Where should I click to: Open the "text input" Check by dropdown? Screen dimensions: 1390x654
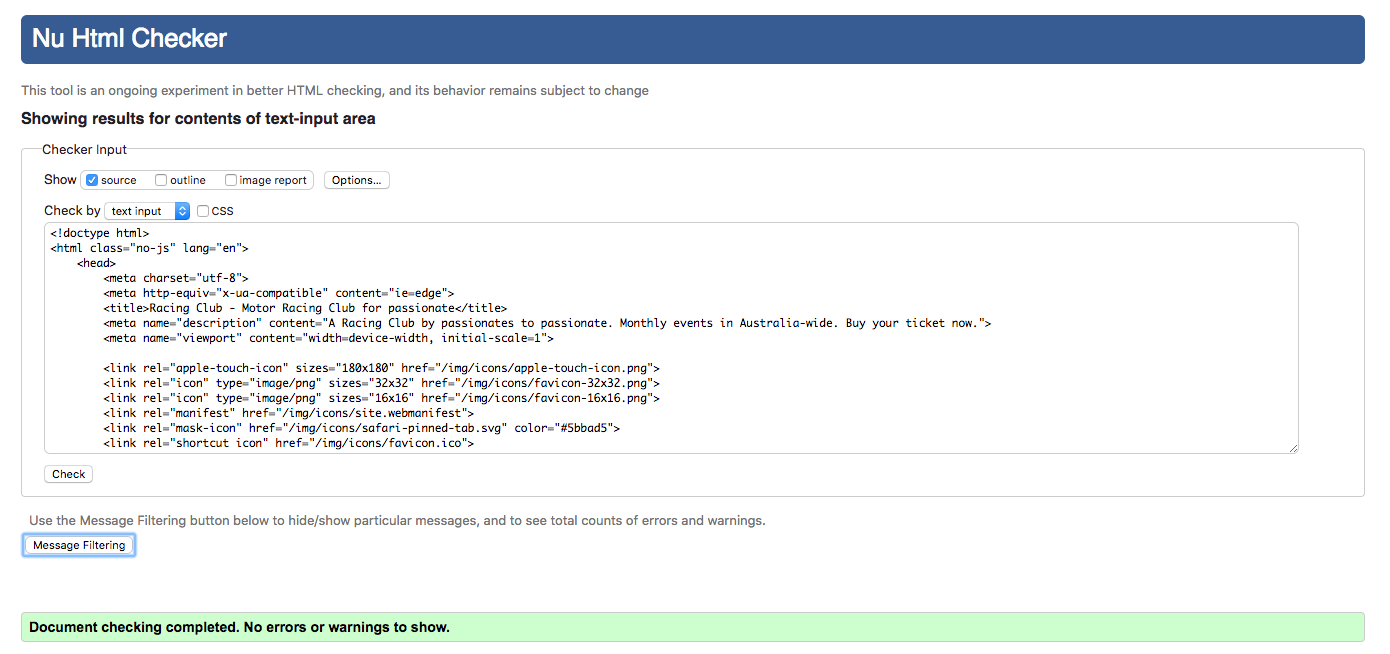coord(146,211)
